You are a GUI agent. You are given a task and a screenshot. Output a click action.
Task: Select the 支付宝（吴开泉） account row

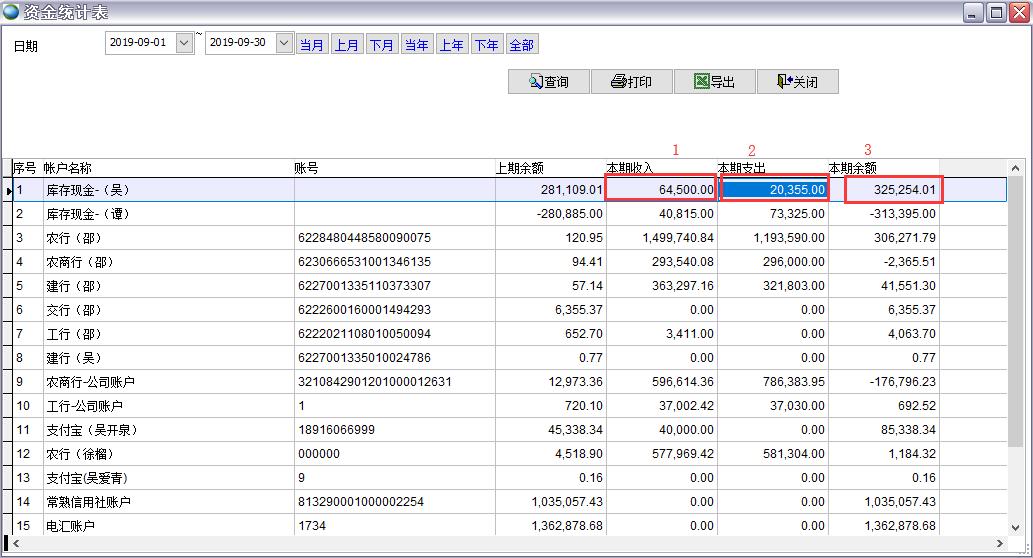(x=92, y=430)
